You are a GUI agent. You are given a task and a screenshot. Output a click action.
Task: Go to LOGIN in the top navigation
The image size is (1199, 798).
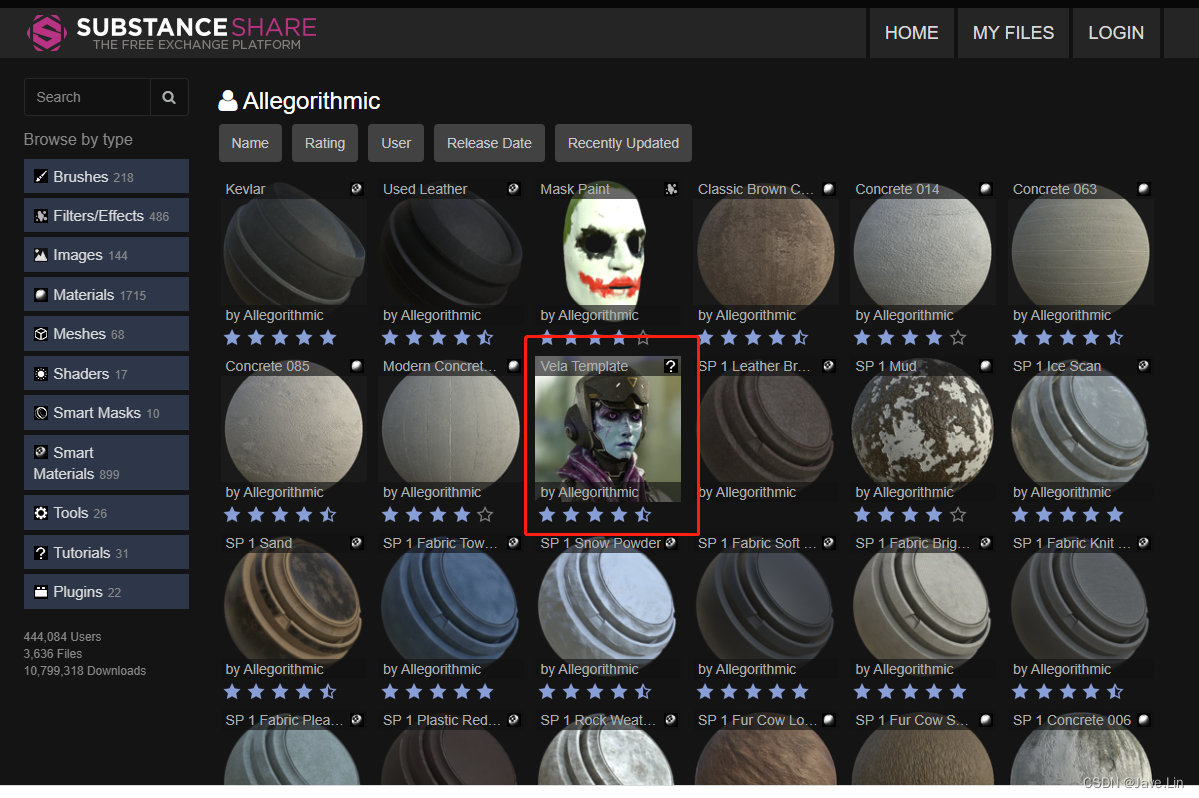point(1116,33)
